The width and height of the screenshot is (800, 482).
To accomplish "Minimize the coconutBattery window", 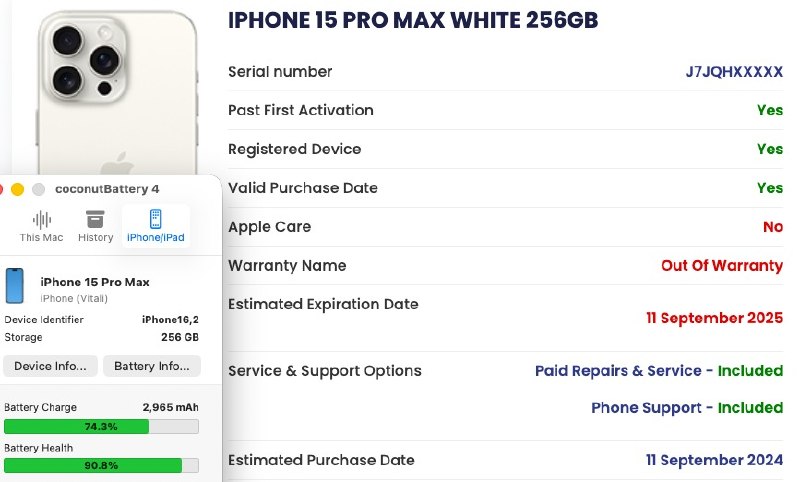I will [17, 189].
